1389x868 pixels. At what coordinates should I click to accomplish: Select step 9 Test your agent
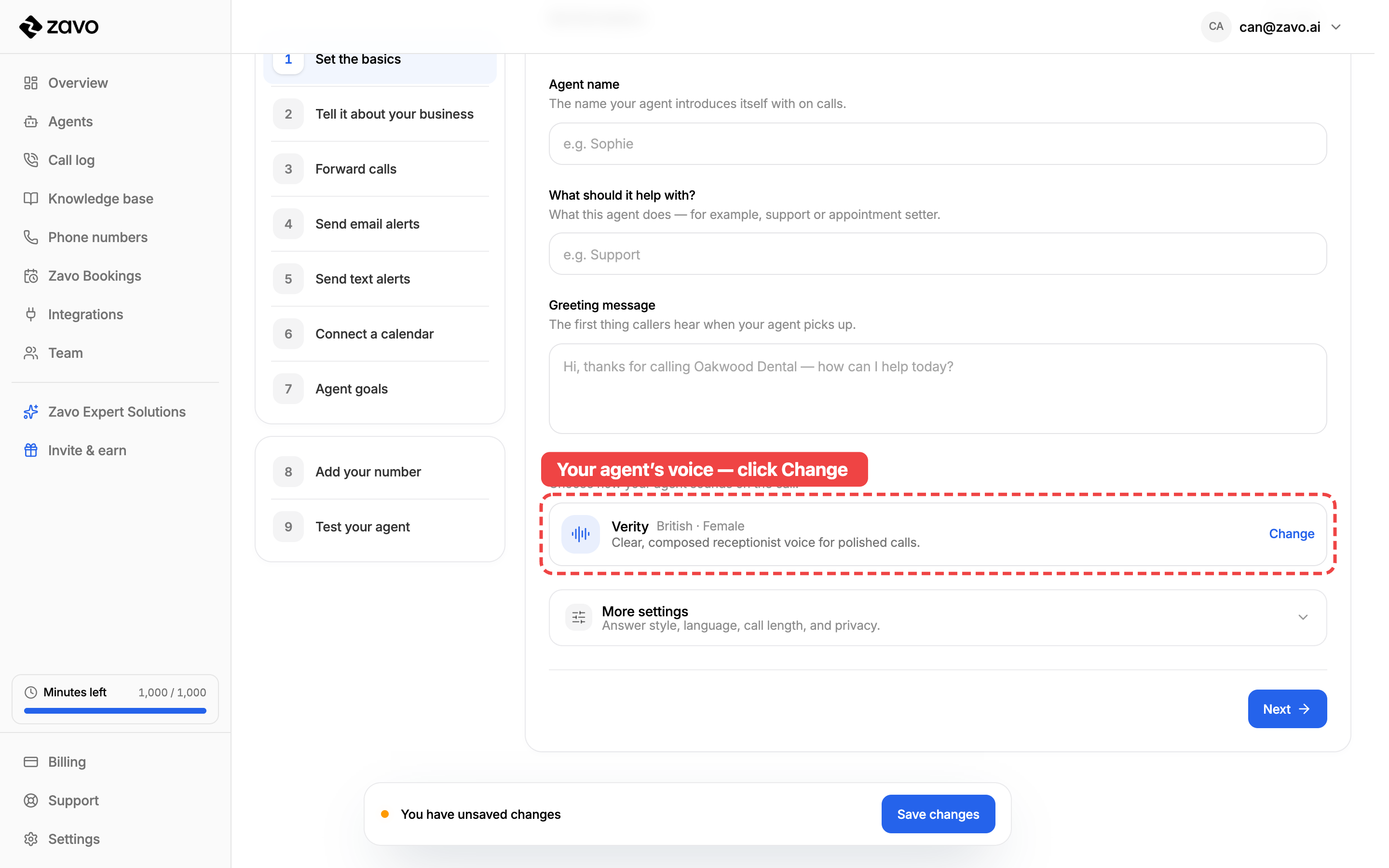pyautogui.click(x=380, y=527)
